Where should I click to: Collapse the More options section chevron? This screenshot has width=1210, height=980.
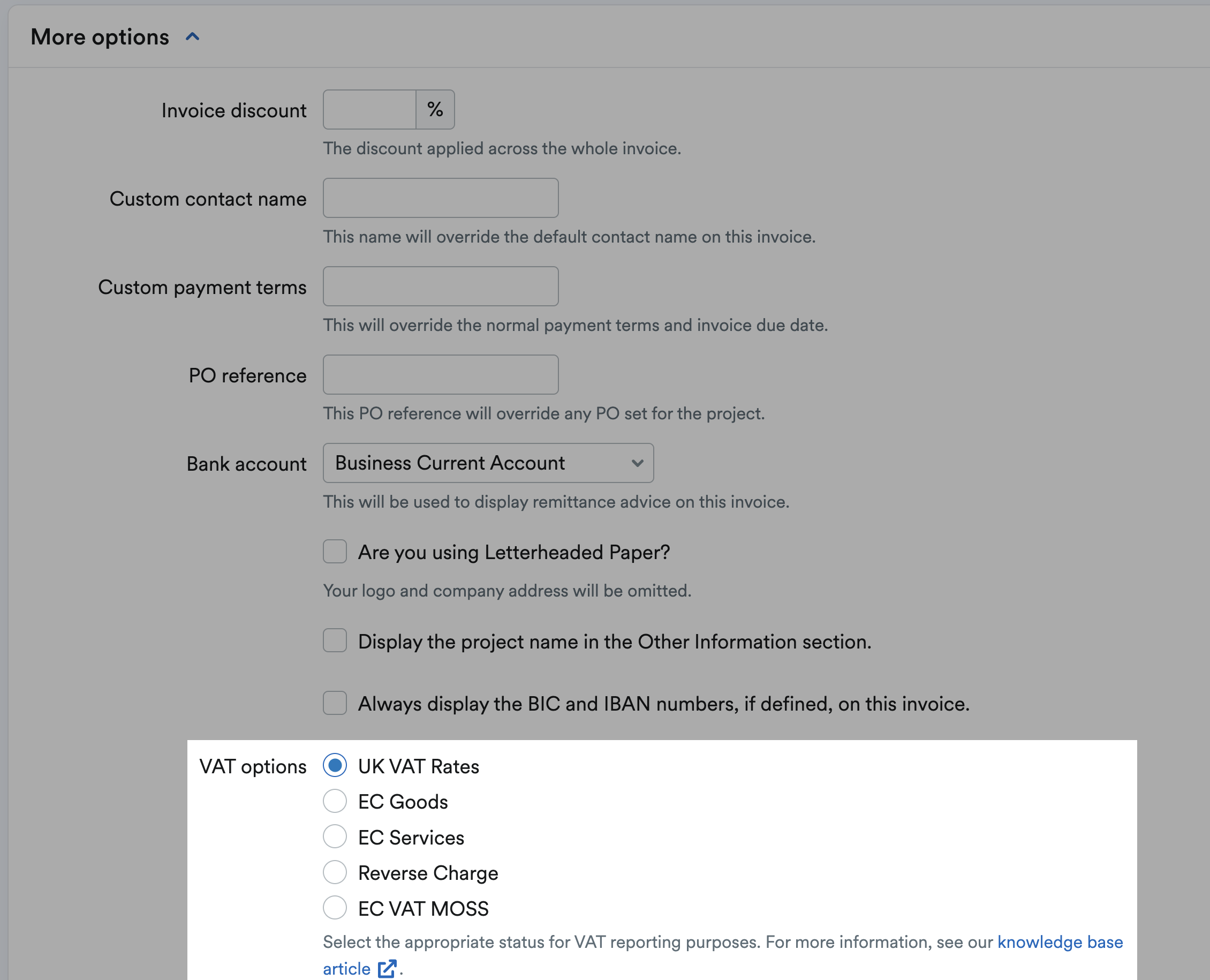point(192,37)
